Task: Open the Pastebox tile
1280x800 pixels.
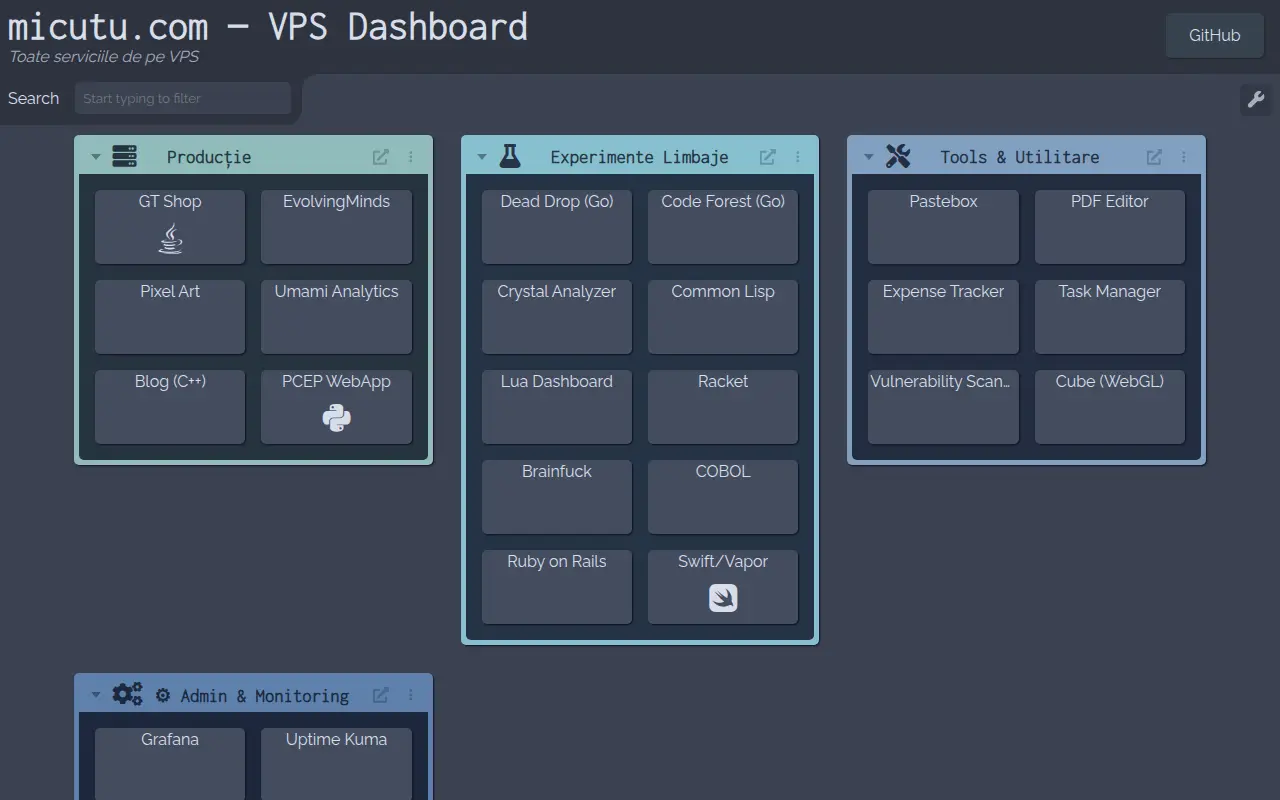Action: tap(943, 227)
